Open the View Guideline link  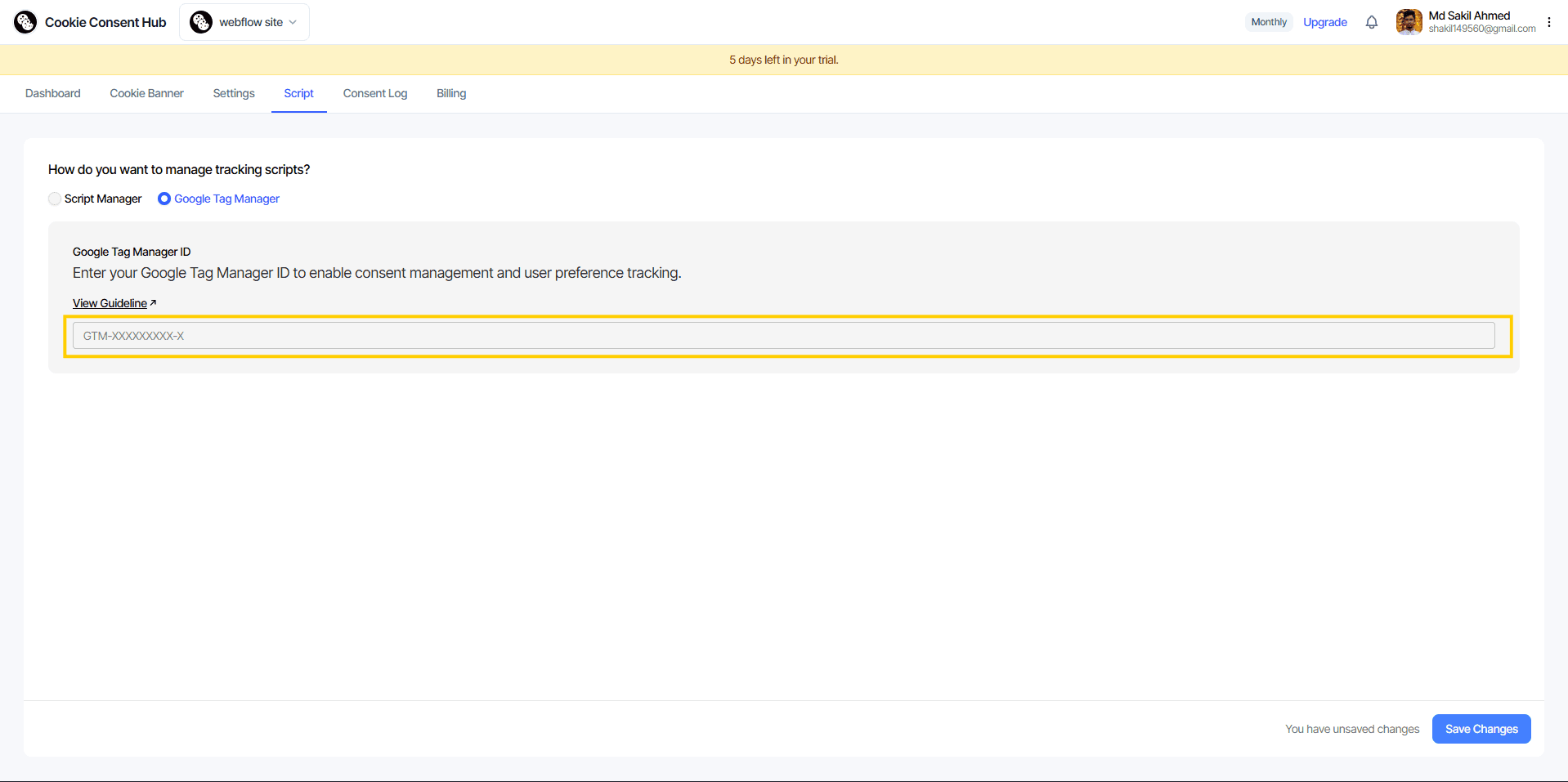[x=110, y=303]
